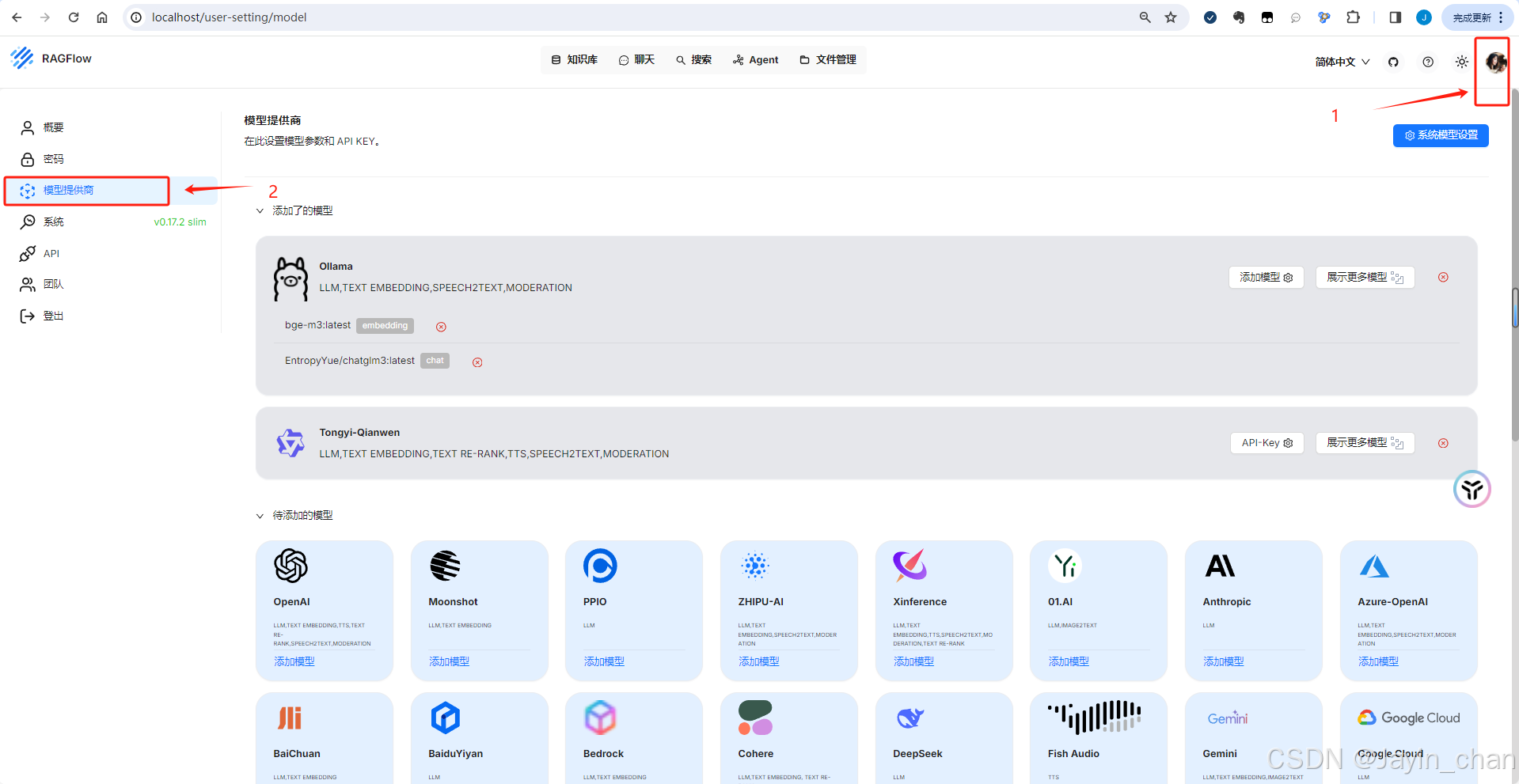Image resolution: width=1519 pixels, height=784 pixels.
Task: Click the browser reload button
Action: (74, 17)
